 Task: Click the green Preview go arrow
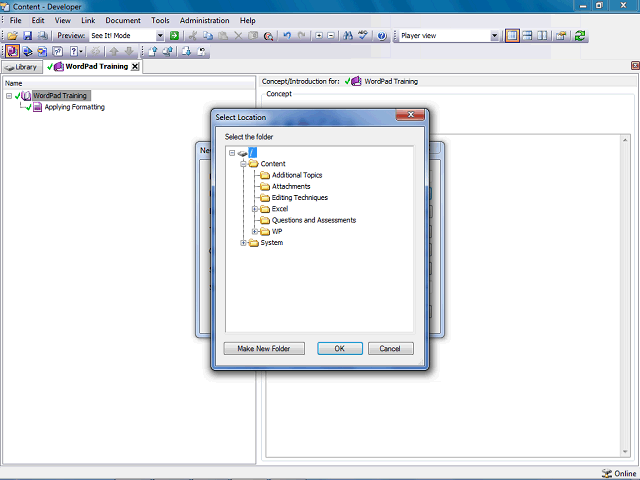[174, 36]
